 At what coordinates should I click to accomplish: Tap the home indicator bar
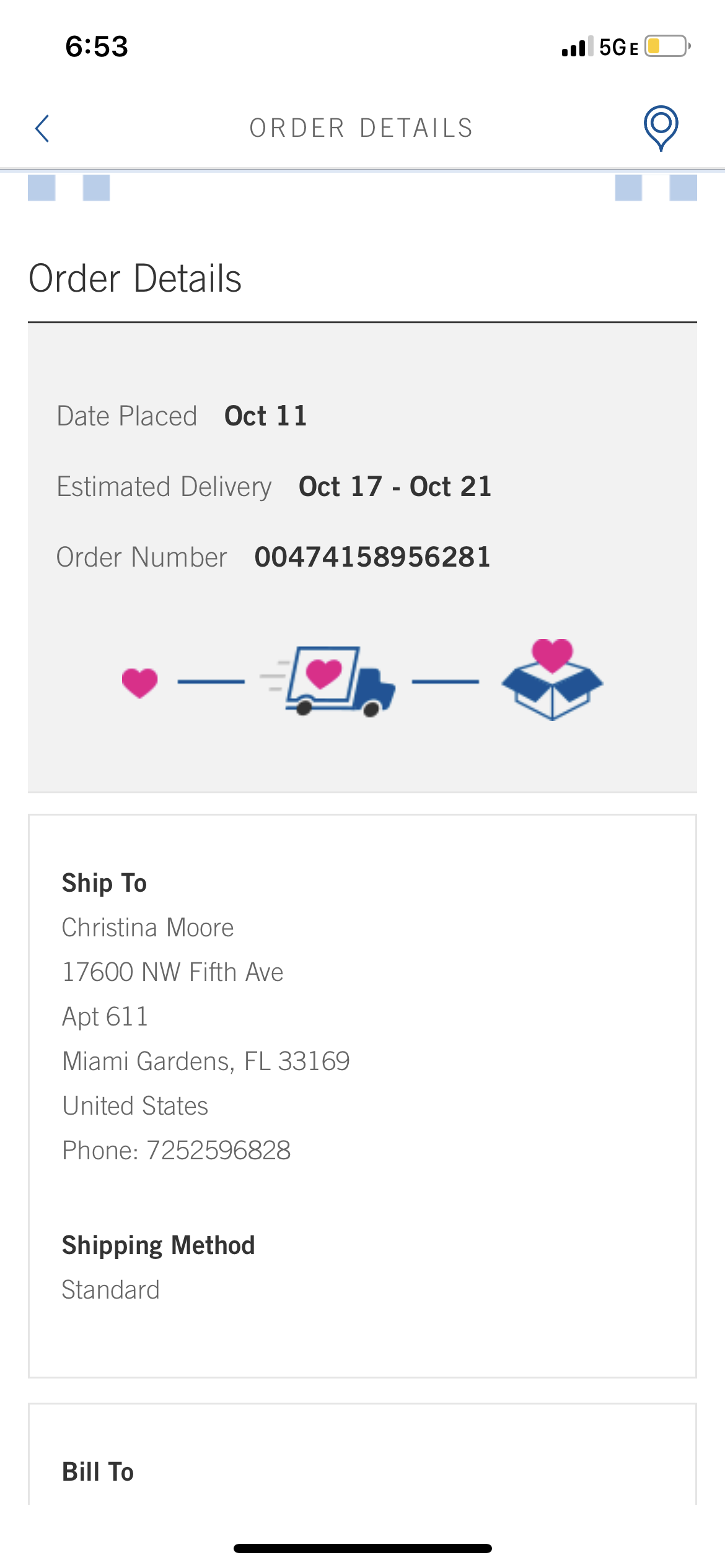coord(362,1548)
